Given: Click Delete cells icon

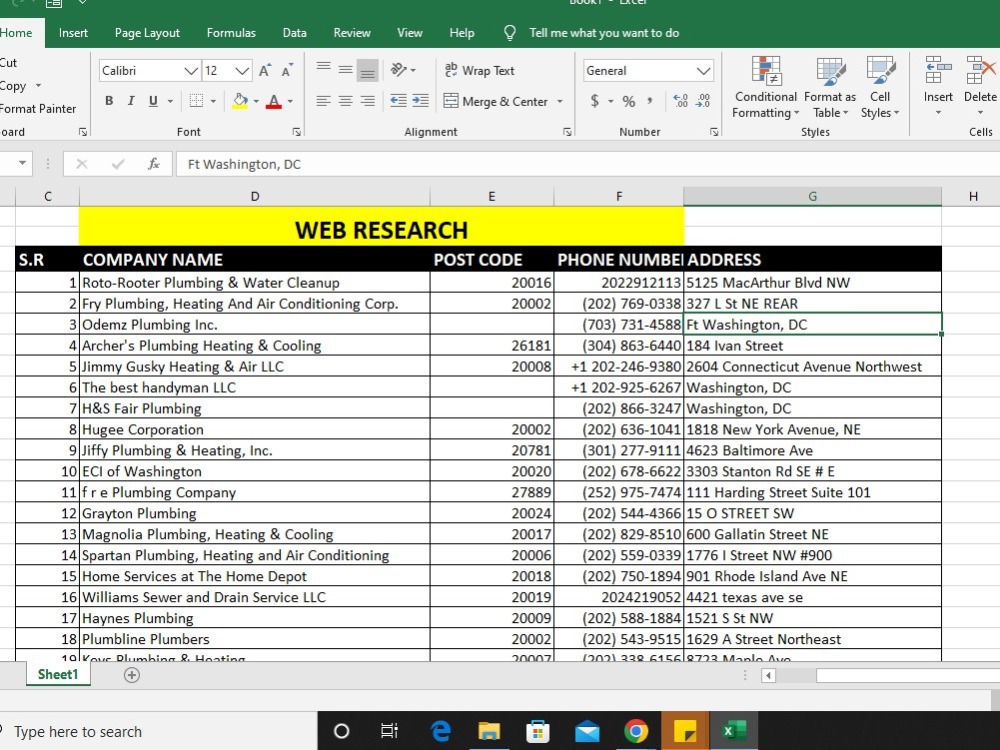Looking at the screenshot, I should click(x=980, y=70).
